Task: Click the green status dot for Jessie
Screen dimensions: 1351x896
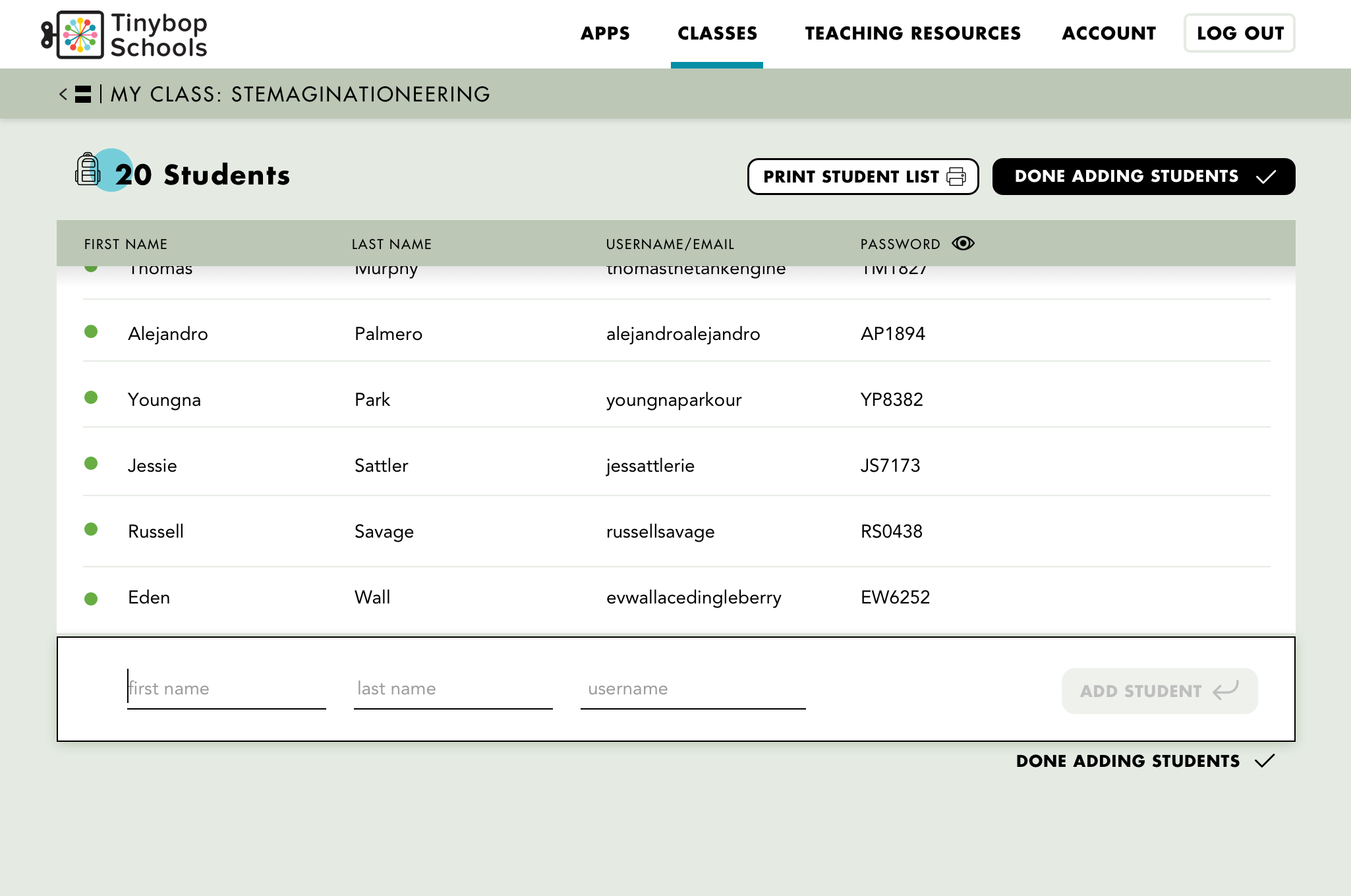Action: tap(91, 463)
